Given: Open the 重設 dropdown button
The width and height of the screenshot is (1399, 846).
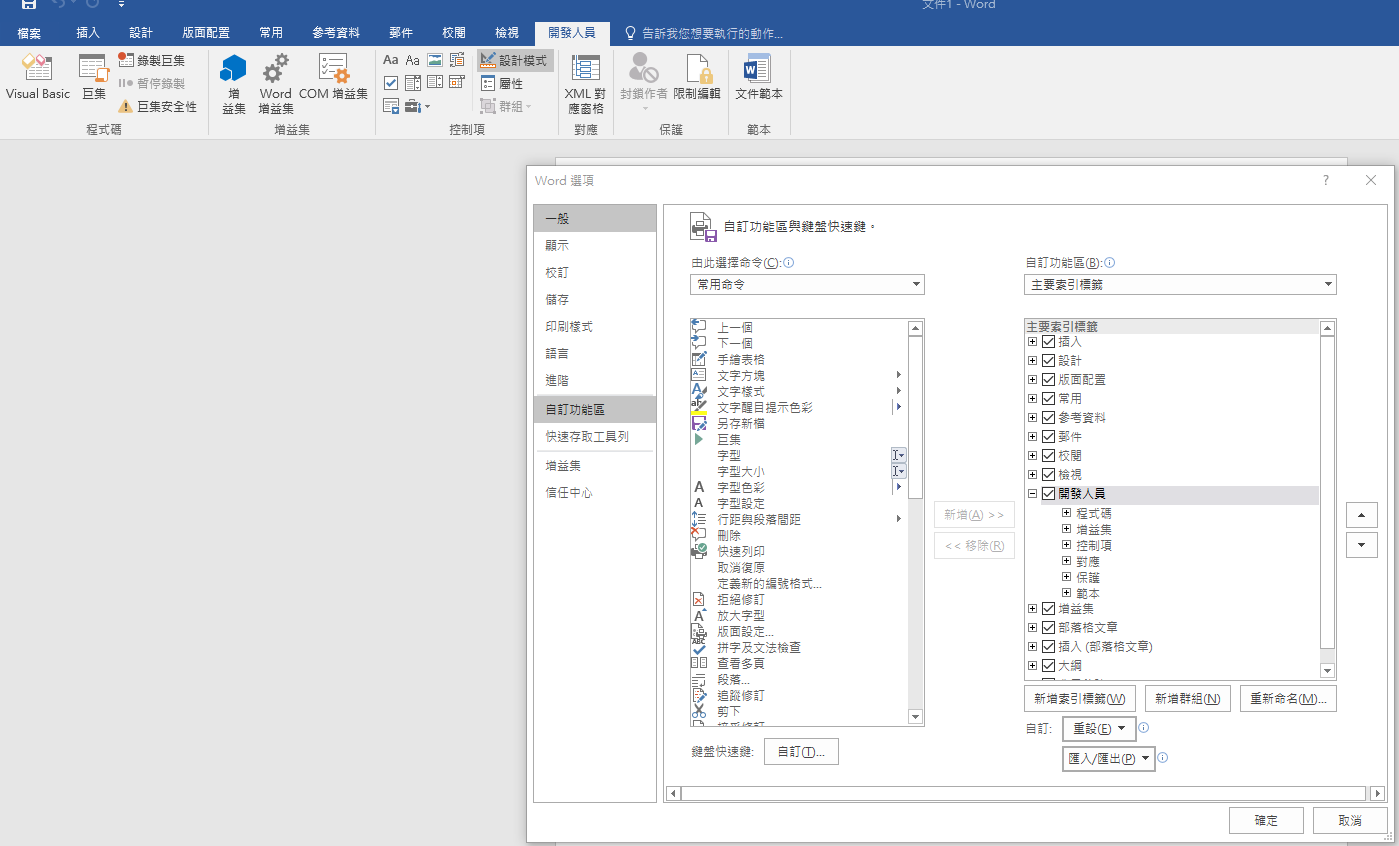Looking at the screenshot, I should point(1098,728).
